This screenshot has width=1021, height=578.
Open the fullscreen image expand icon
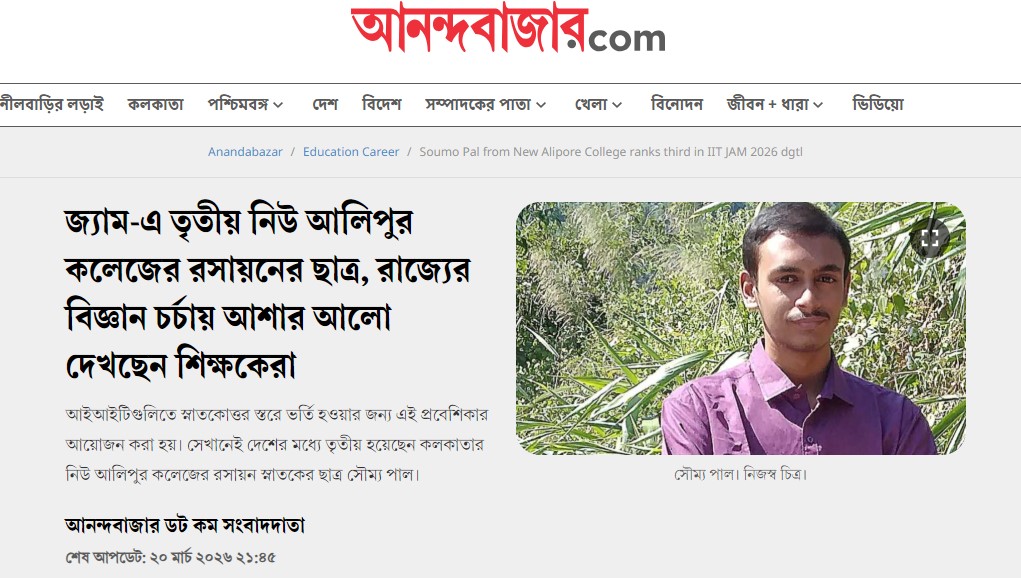(x=929, y=238)
